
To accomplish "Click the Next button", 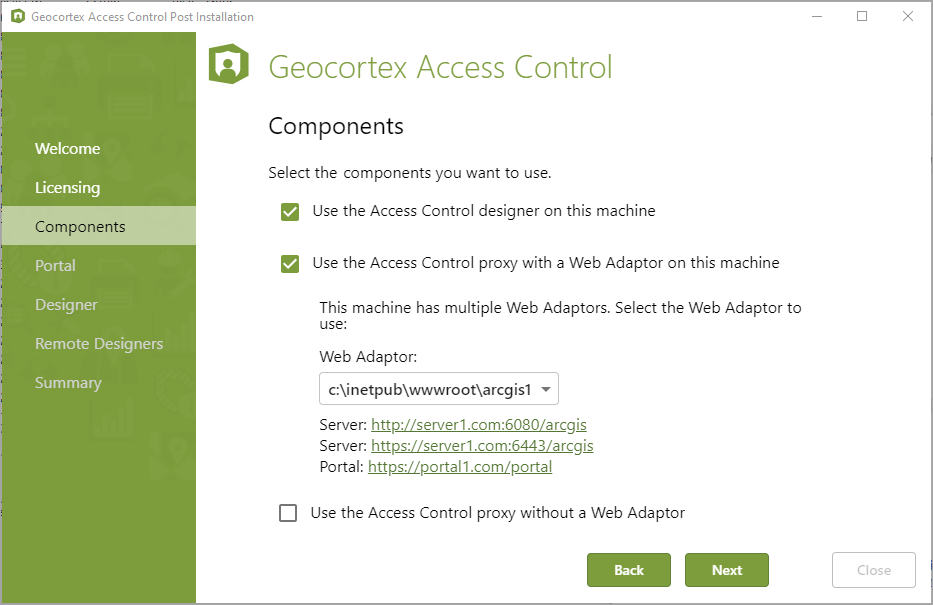I will [727, 570].
